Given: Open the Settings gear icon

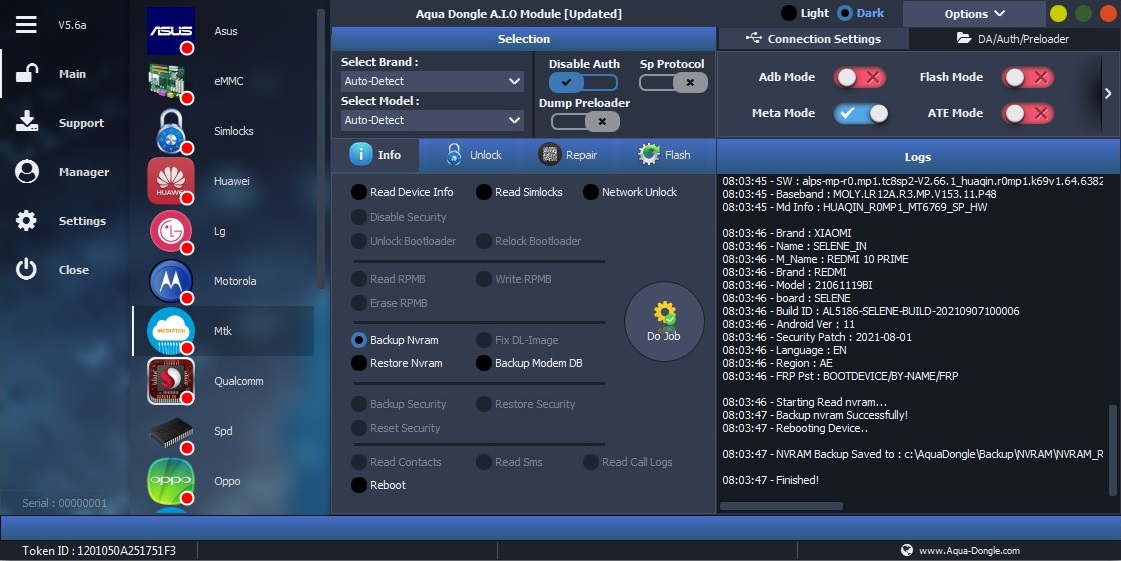Looking at the screenshot, I should [26, 220].
